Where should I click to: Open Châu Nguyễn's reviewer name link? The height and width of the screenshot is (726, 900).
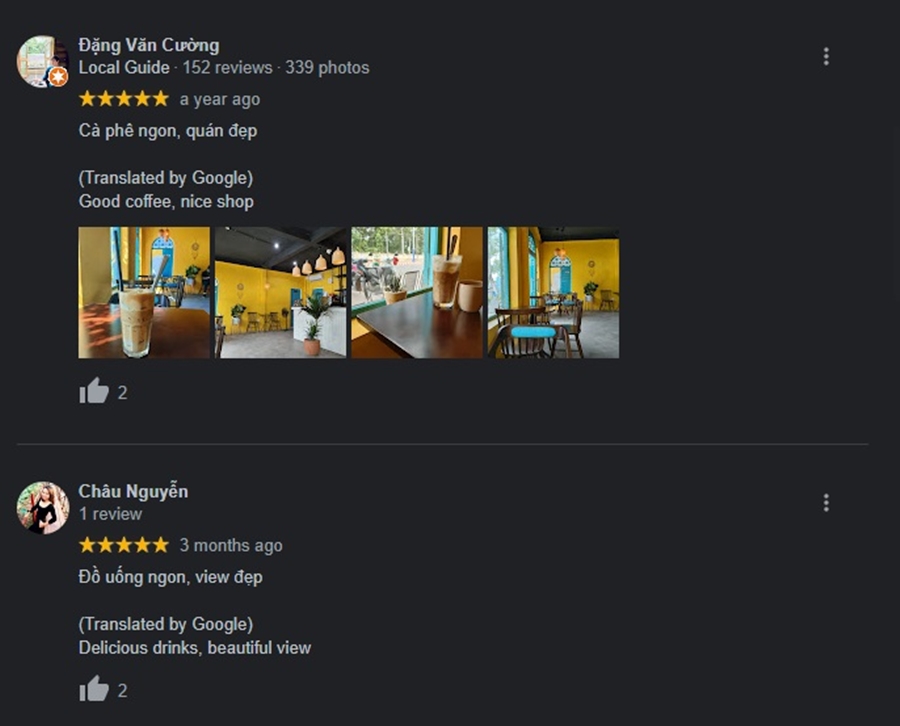point(133,491)
